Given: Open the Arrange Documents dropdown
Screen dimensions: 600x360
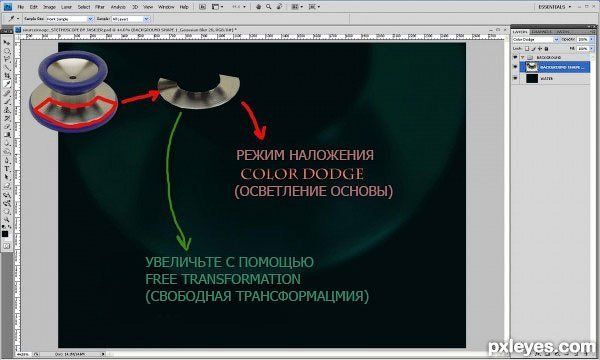Looking at the screenshot, I should coord(297,7).
